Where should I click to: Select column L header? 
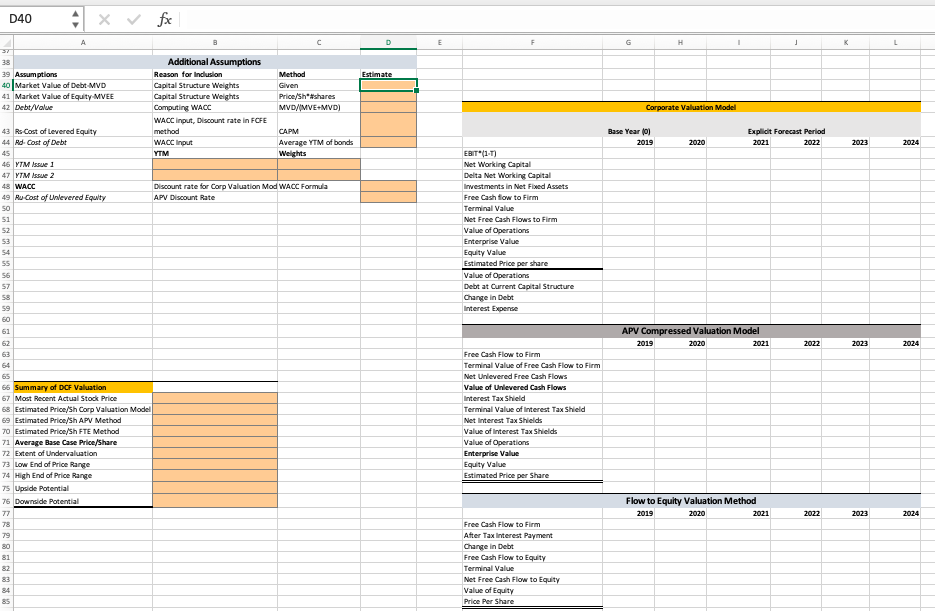tap(896, 42)
